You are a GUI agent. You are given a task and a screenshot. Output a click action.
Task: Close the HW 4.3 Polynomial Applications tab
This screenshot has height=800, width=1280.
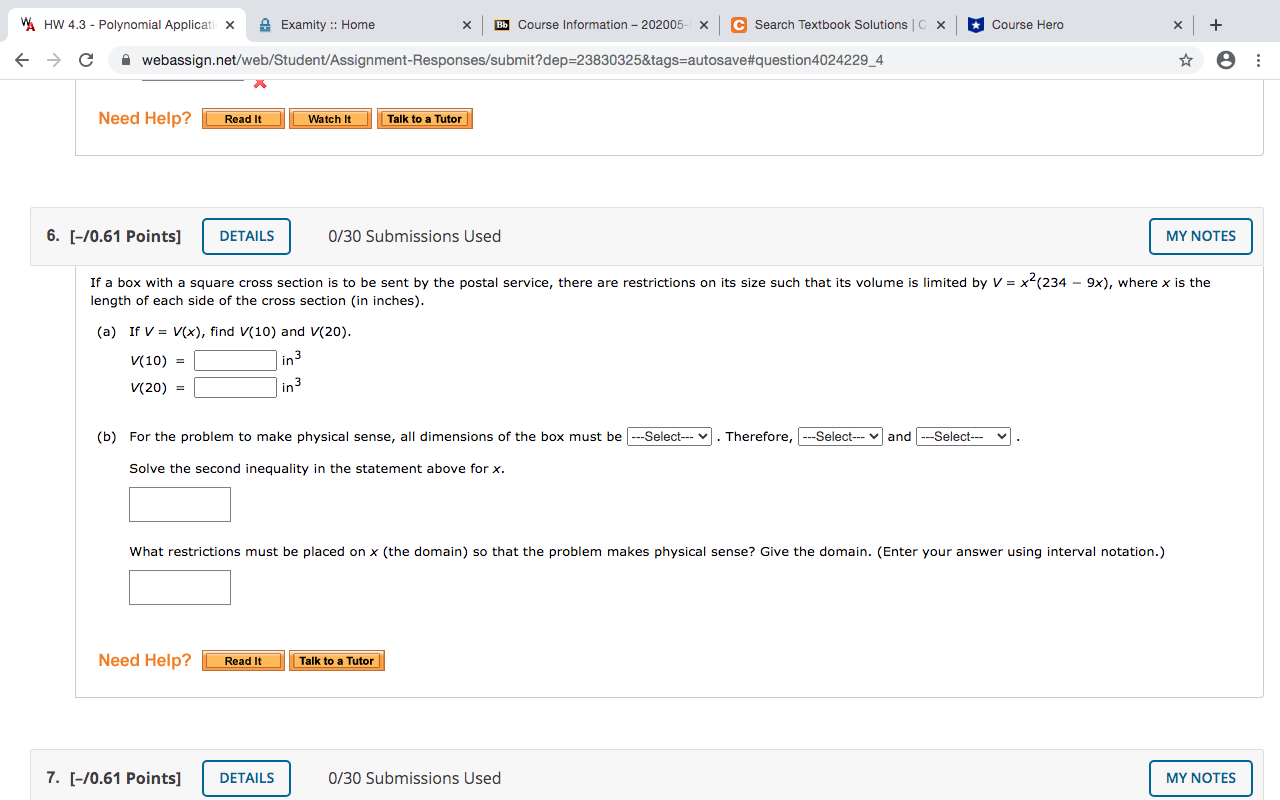[x=230, y=25]
